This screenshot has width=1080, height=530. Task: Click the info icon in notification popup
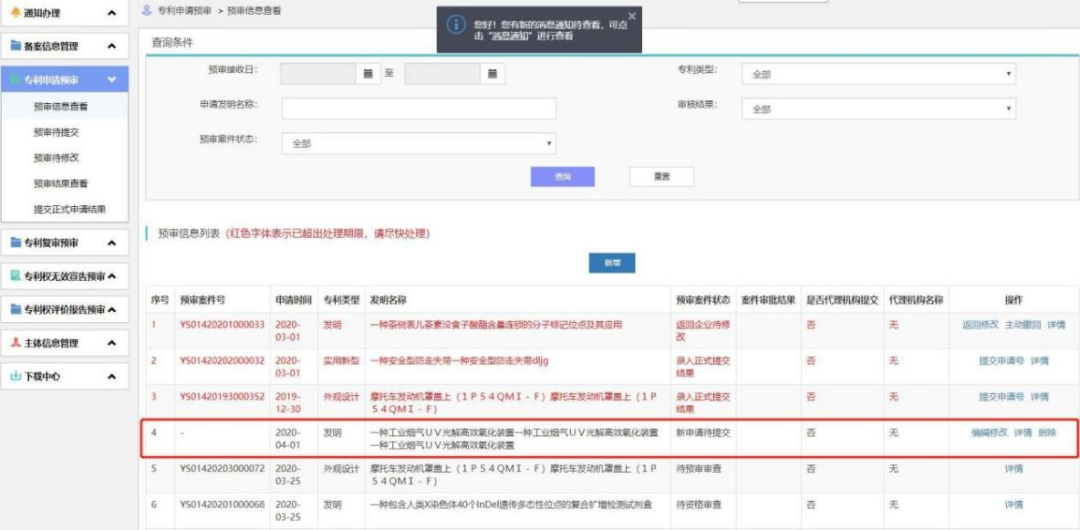pos(455,25)
